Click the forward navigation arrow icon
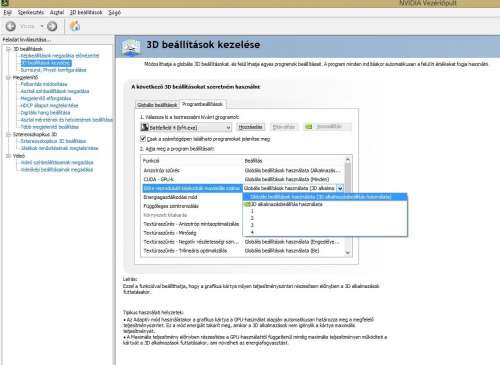The width and height of the screenshot is (500, 365). click(x=52, y=26)
